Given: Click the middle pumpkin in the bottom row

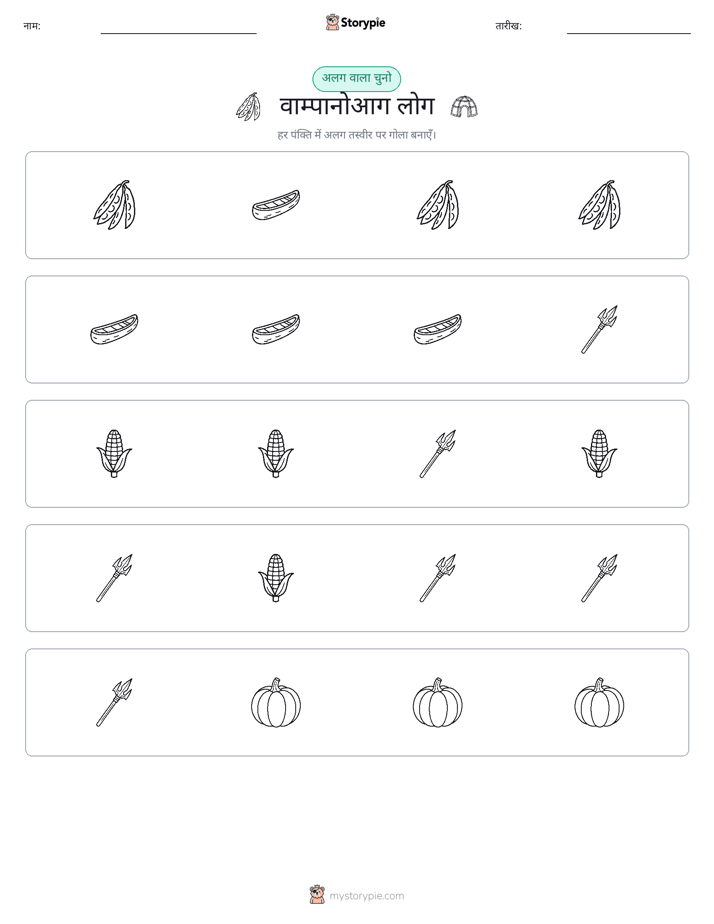Looking at the screenshot, I should click(438, 702).
